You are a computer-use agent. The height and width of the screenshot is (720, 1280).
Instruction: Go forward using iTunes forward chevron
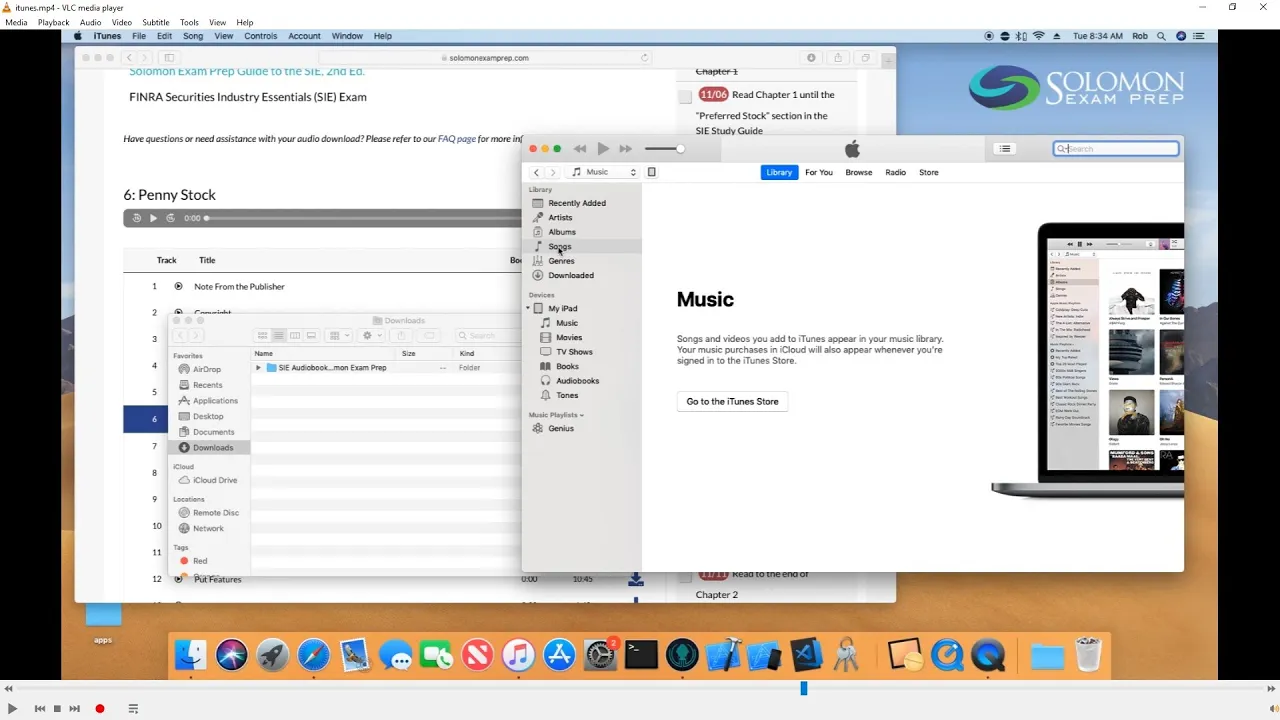point(552,172)
